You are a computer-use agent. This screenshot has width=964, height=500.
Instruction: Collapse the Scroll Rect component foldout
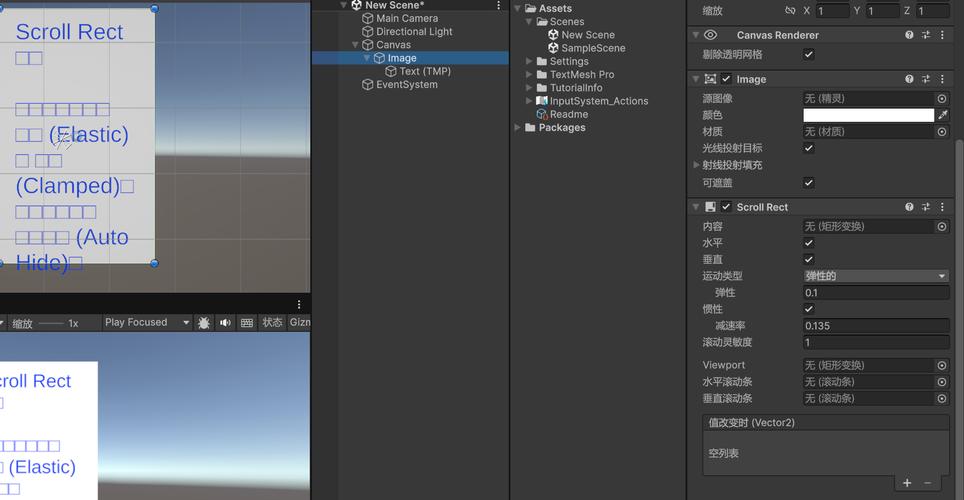[696, 207]
